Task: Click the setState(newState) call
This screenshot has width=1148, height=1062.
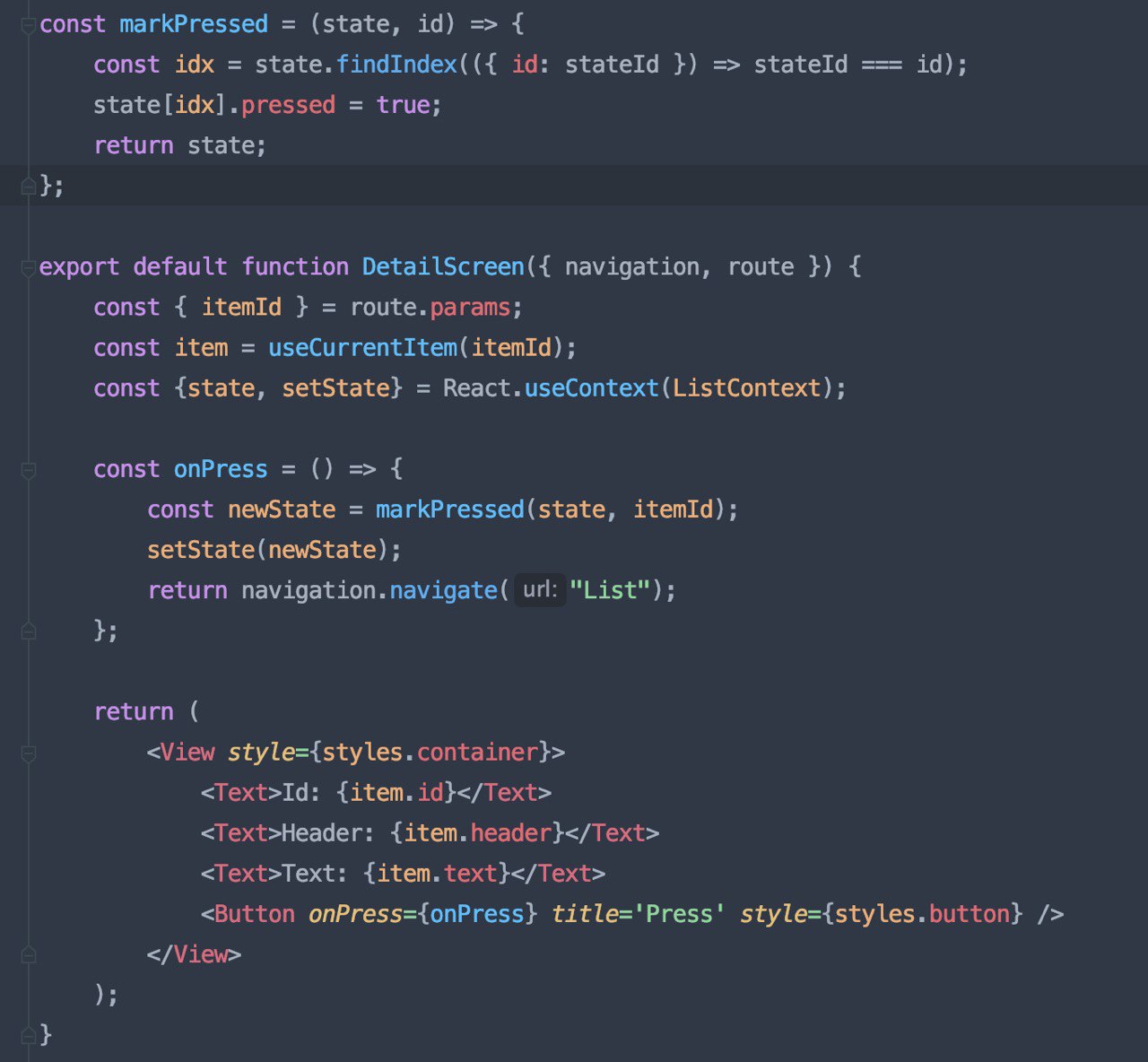Action: click(274, 550)
